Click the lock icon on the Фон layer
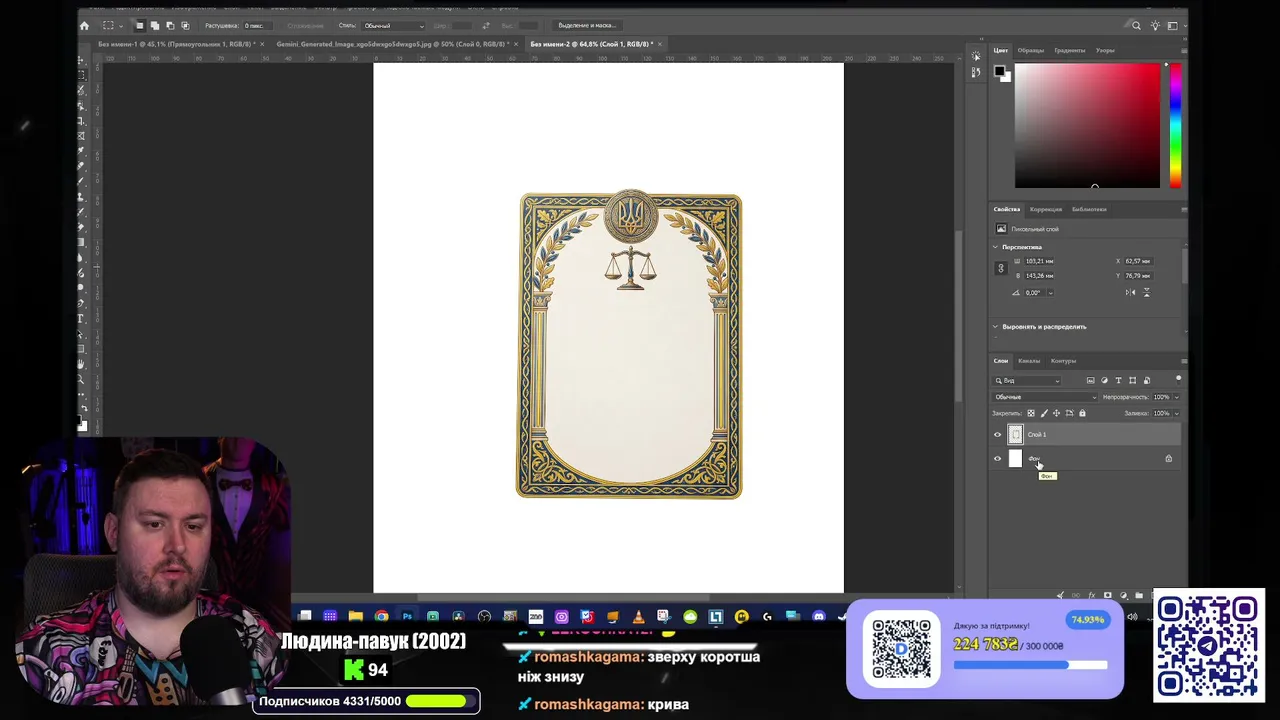 pyautogui.click(x=1168, y=459)
